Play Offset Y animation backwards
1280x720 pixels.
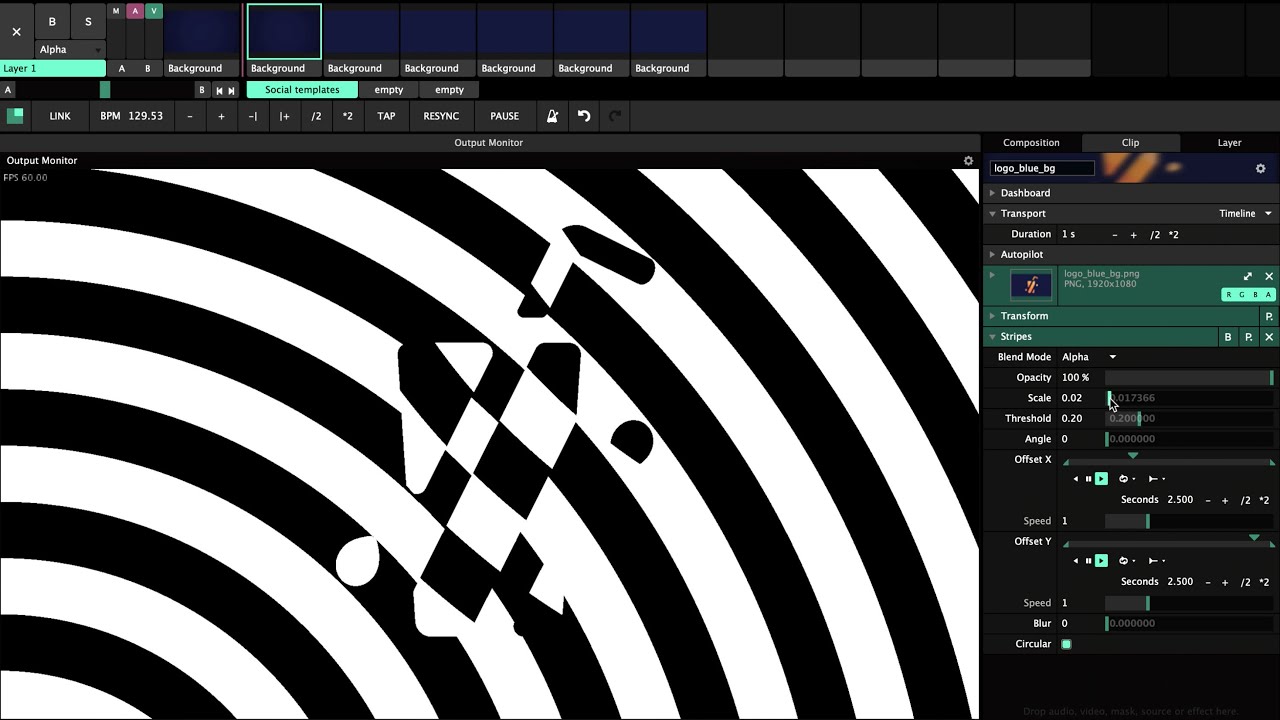1076,561
